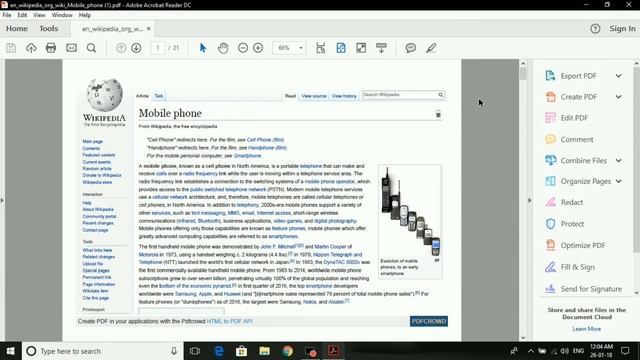Open Send for Signature tool
This screenshot has height=360, width=640.
point(591,289)
